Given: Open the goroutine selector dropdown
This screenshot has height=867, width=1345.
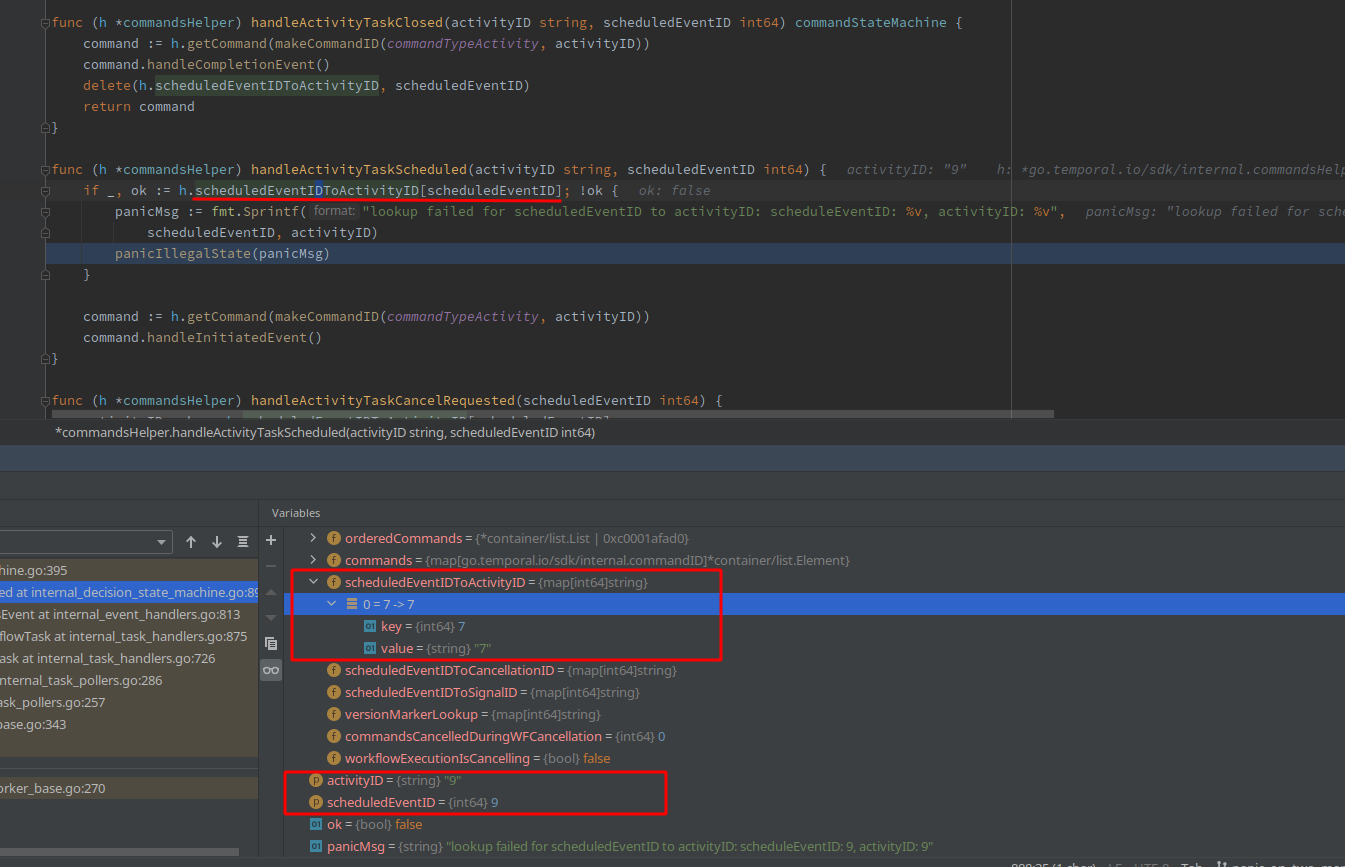Looking at the screenshot, I should click(86, 542).
